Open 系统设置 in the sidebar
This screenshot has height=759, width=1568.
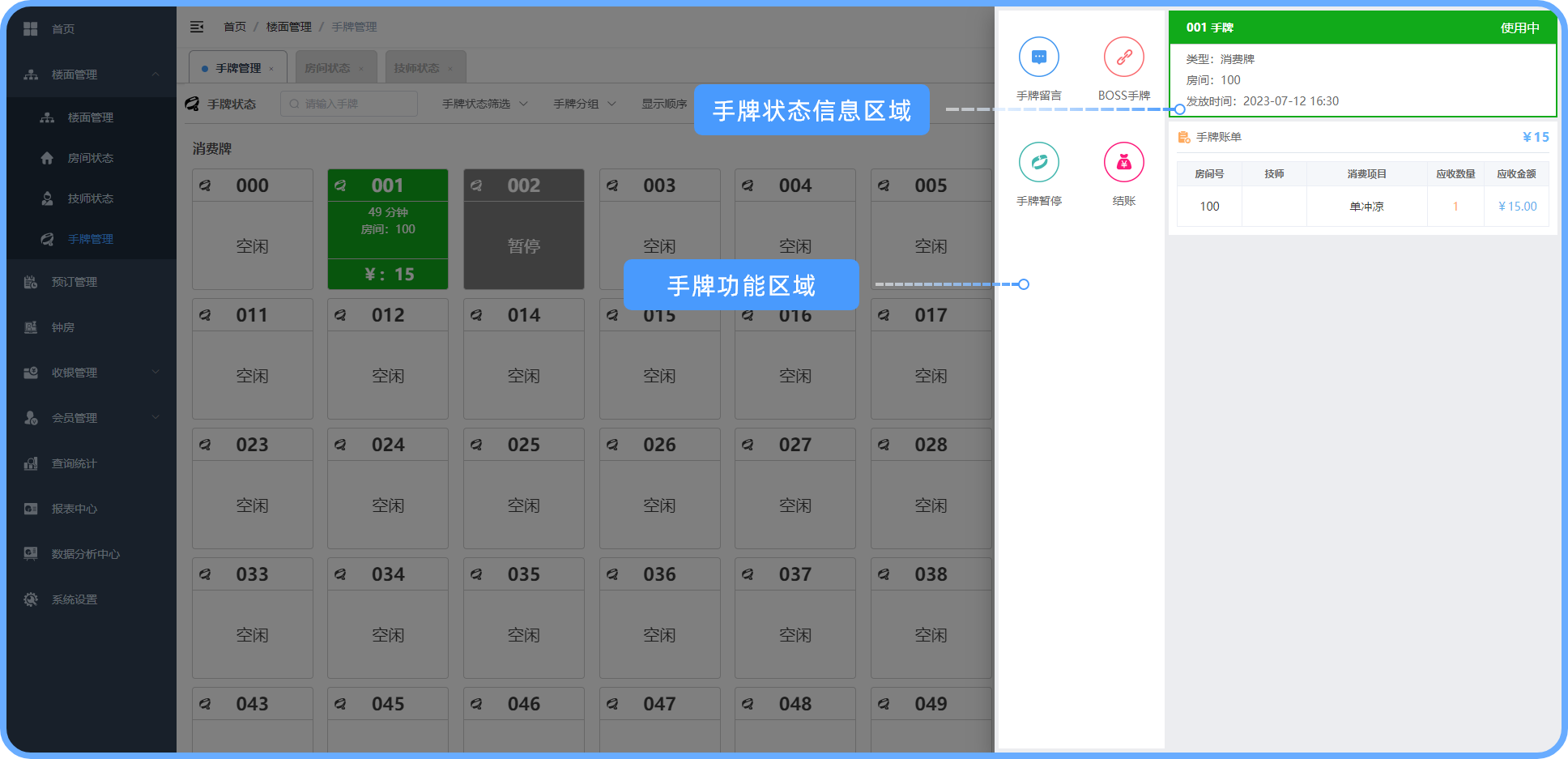[92, 599]
